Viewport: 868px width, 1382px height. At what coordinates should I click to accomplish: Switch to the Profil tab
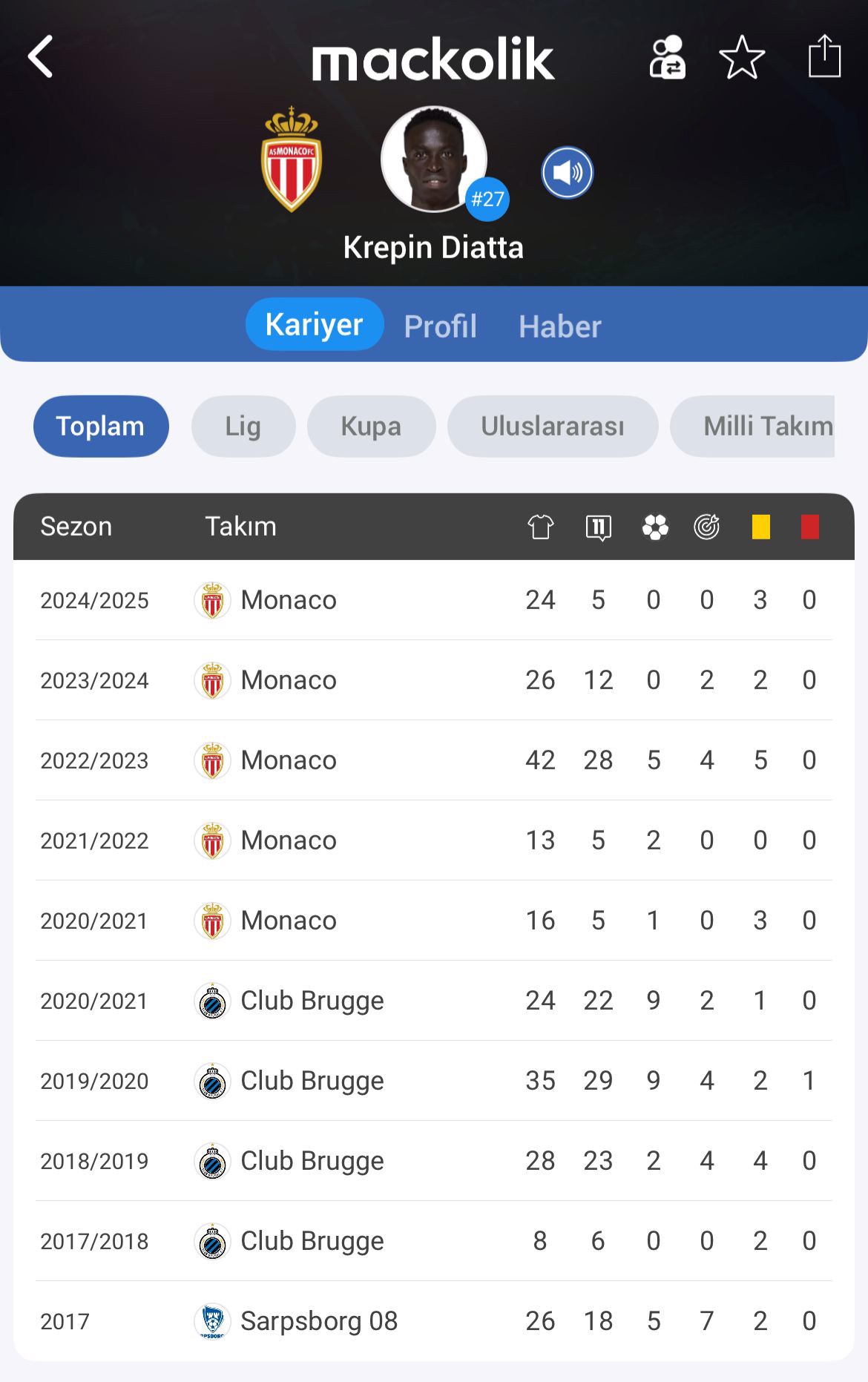click(x=440, y=326)
